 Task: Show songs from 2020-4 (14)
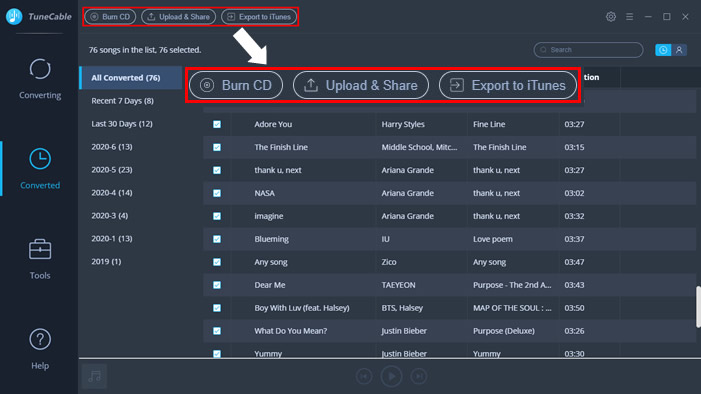click(x=112, y=193)
